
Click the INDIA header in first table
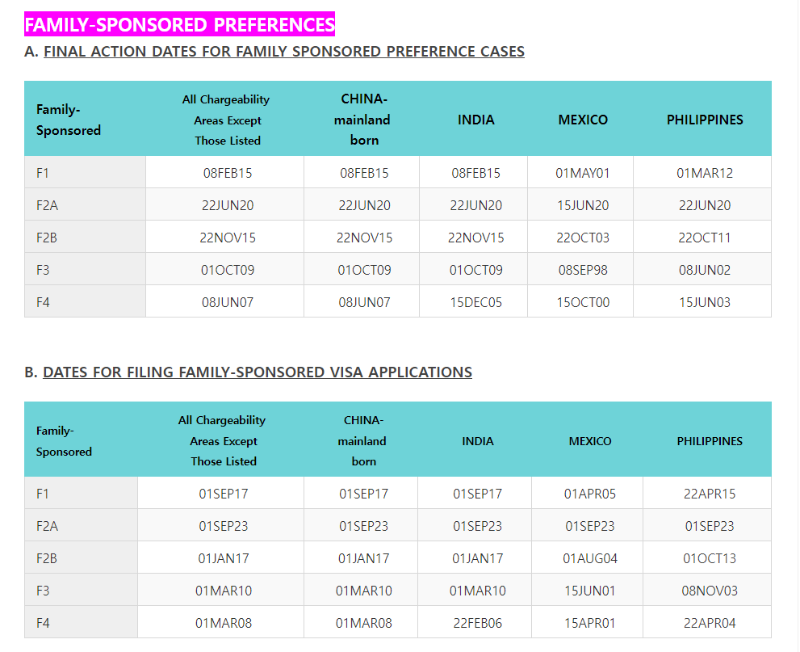point(476,120)
